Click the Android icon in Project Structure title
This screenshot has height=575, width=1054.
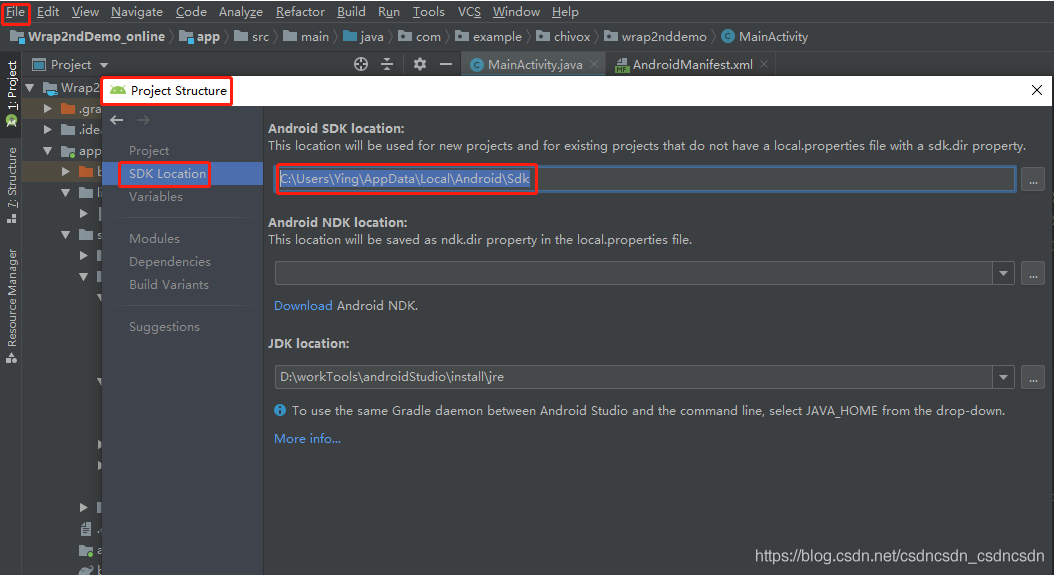[x=118, y=90]
